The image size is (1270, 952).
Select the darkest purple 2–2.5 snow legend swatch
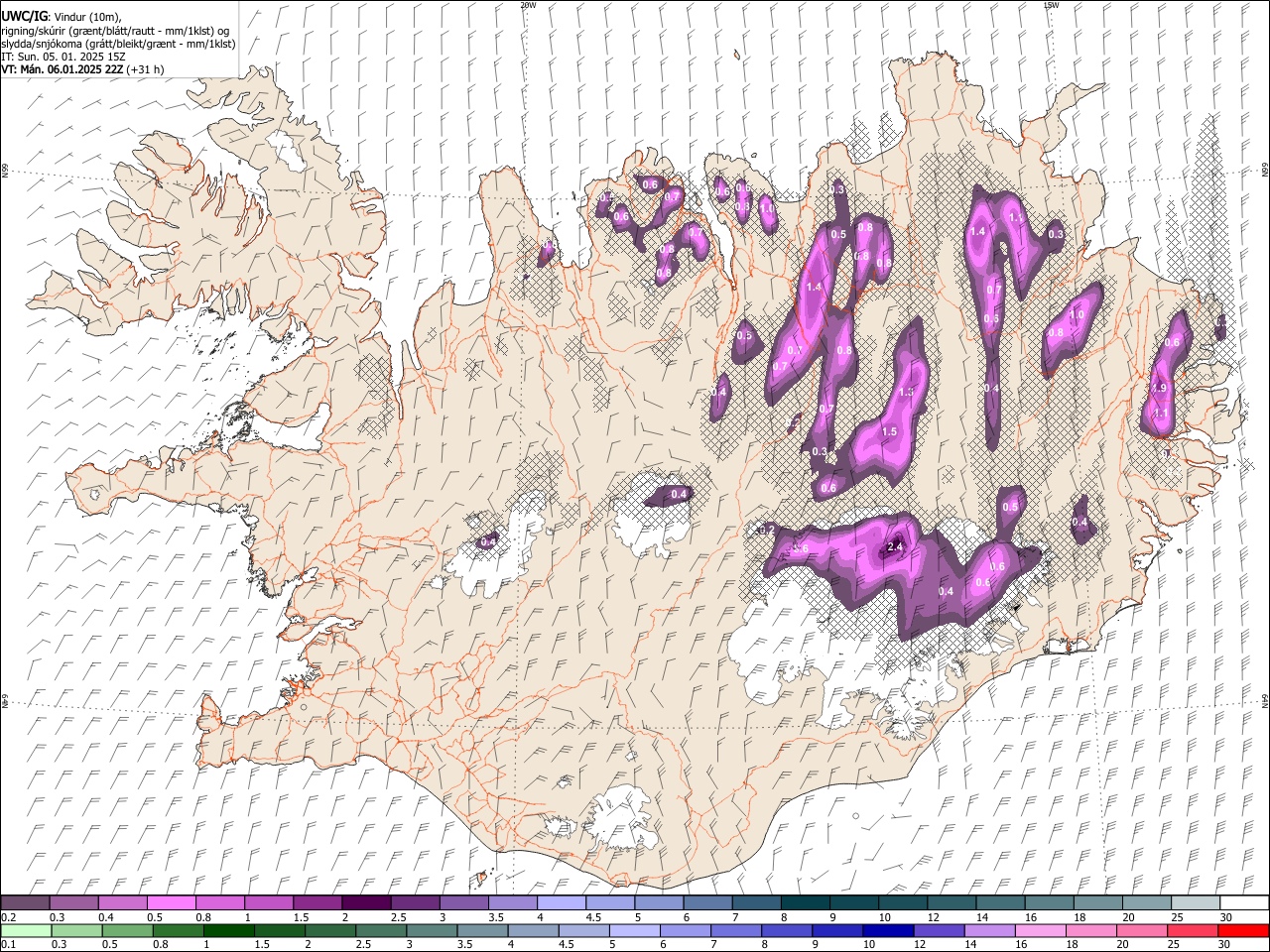(366, 903)
